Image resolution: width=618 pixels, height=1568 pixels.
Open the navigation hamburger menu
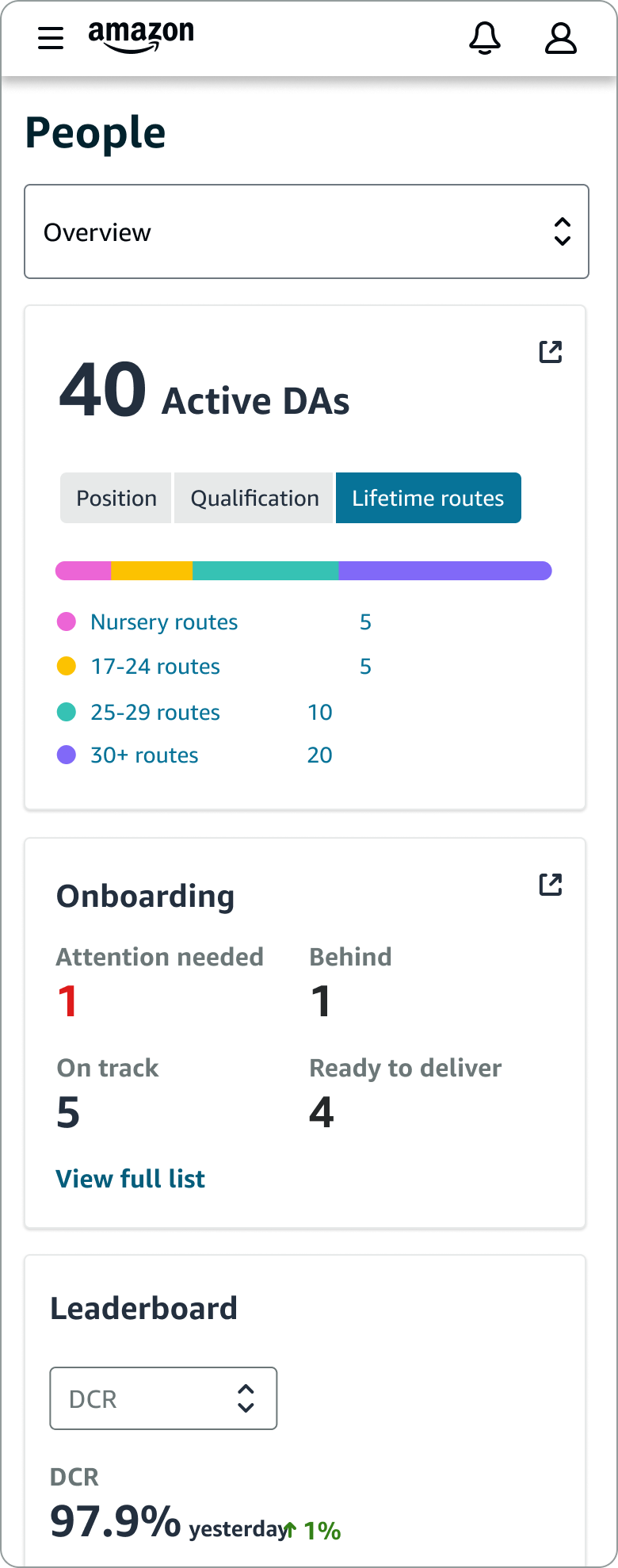pos(50,37)
